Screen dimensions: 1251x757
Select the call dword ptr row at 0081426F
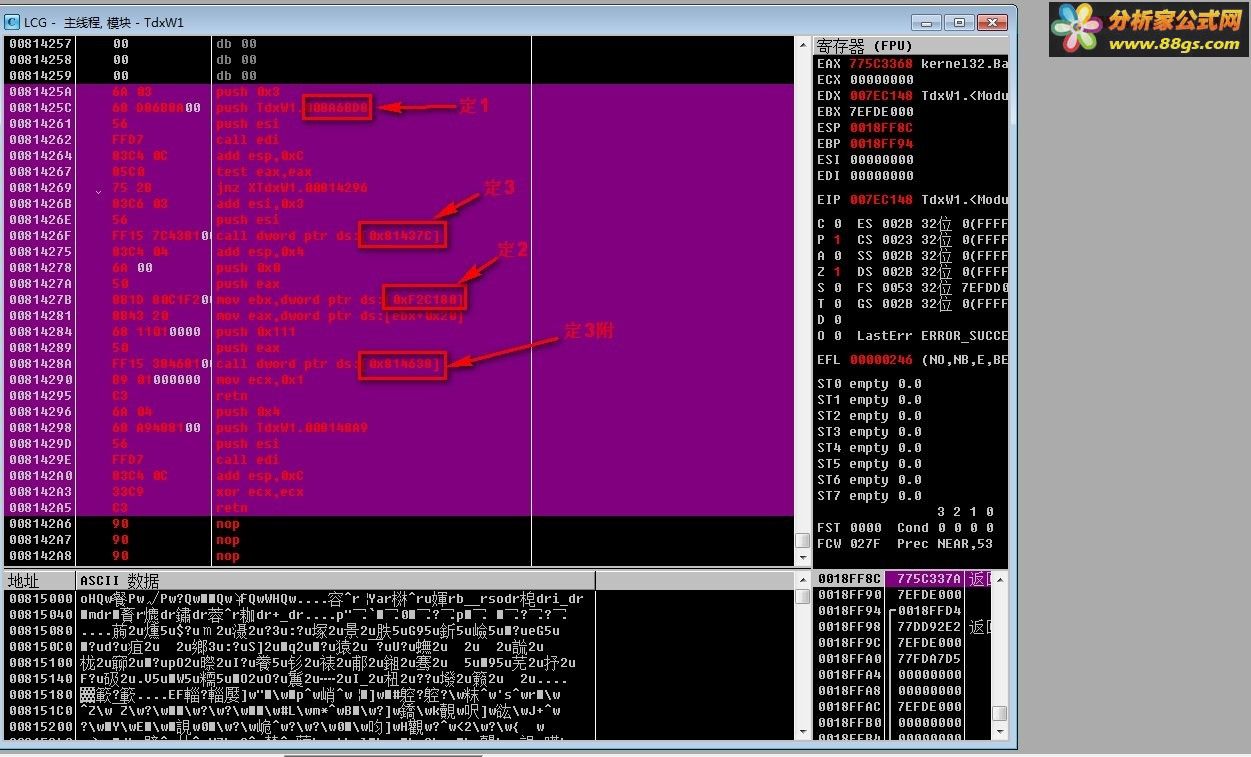[x=400, y=236]
